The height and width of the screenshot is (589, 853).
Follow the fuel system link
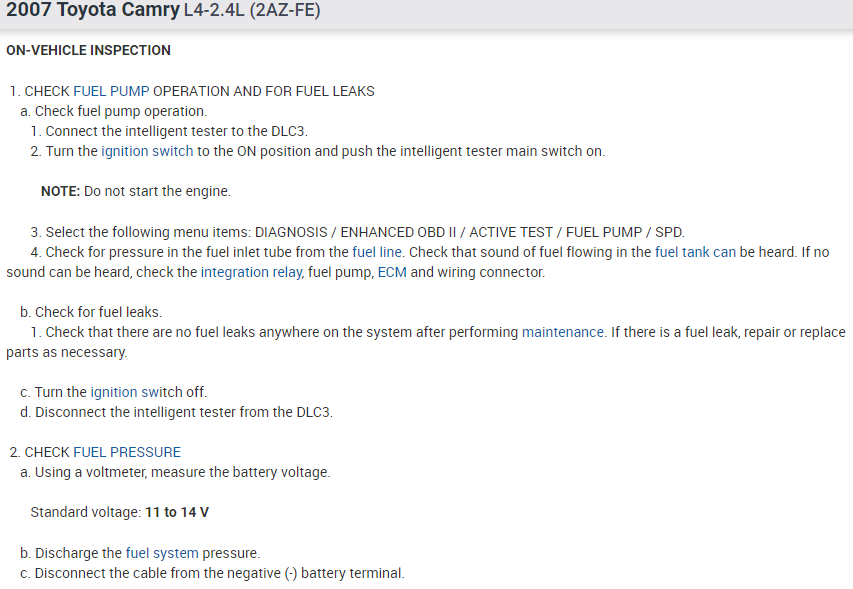[x=162, y=553]
